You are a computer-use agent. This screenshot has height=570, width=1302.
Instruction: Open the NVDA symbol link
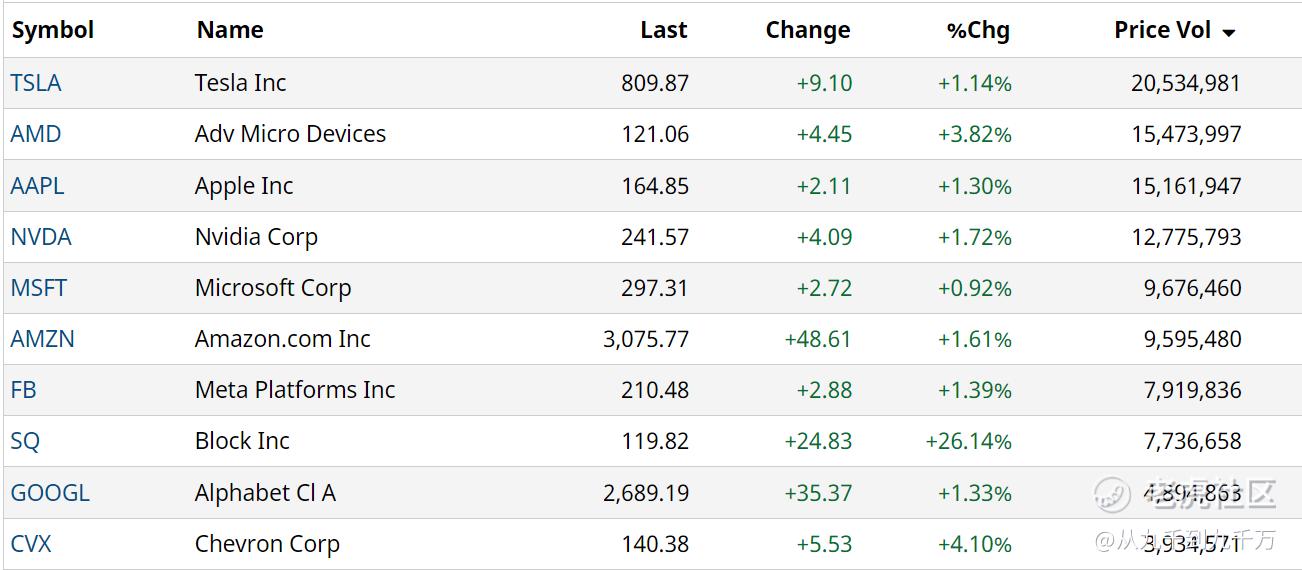pos(41,237)
